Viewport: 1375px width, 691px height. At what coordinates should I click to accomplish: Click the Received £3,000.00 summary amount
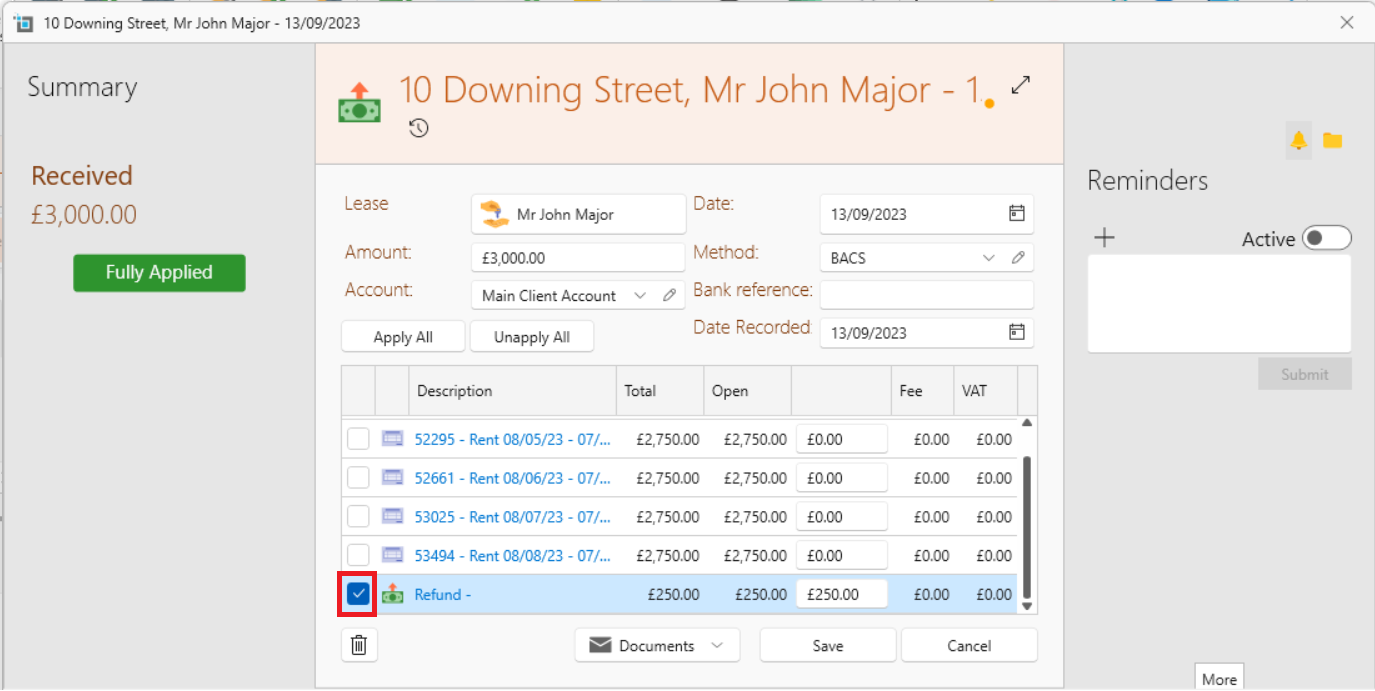tap(84, 215)
